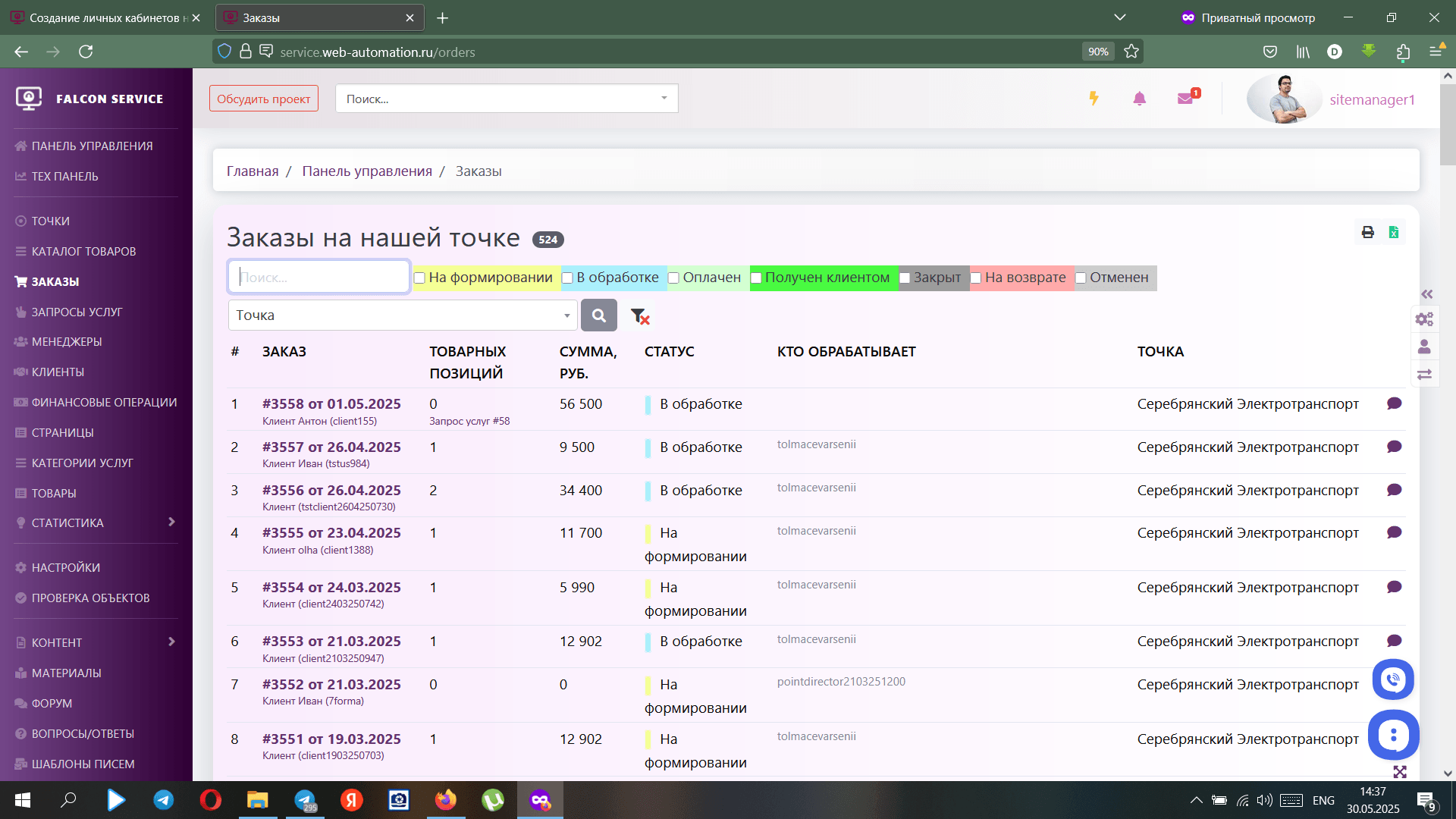The width and height of the screenshot is (1456, 819).
Task: Open the notifications bell icon
Action: (1139, 99)
